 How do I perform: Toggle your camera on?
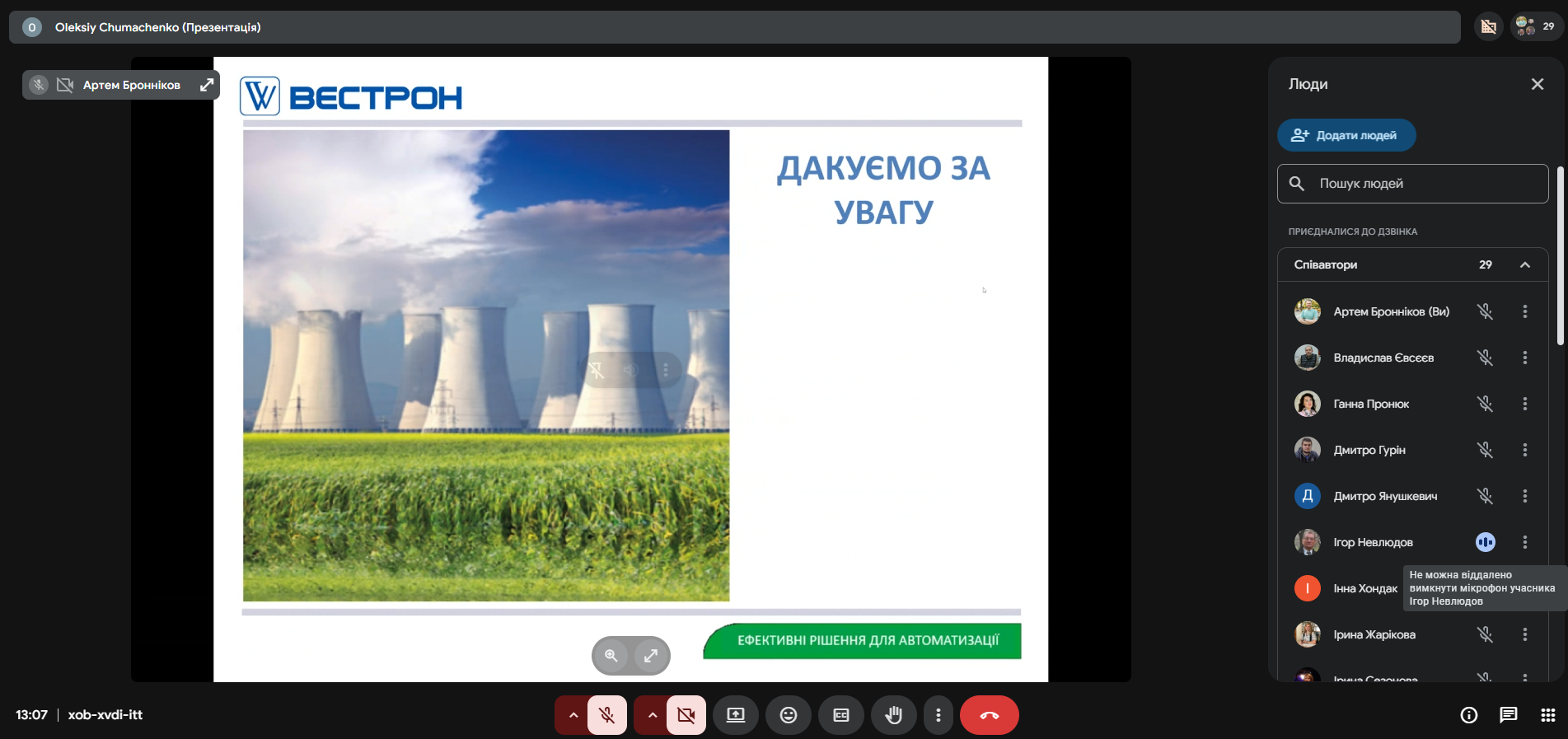pyautogui.click(x=686, y=715)
